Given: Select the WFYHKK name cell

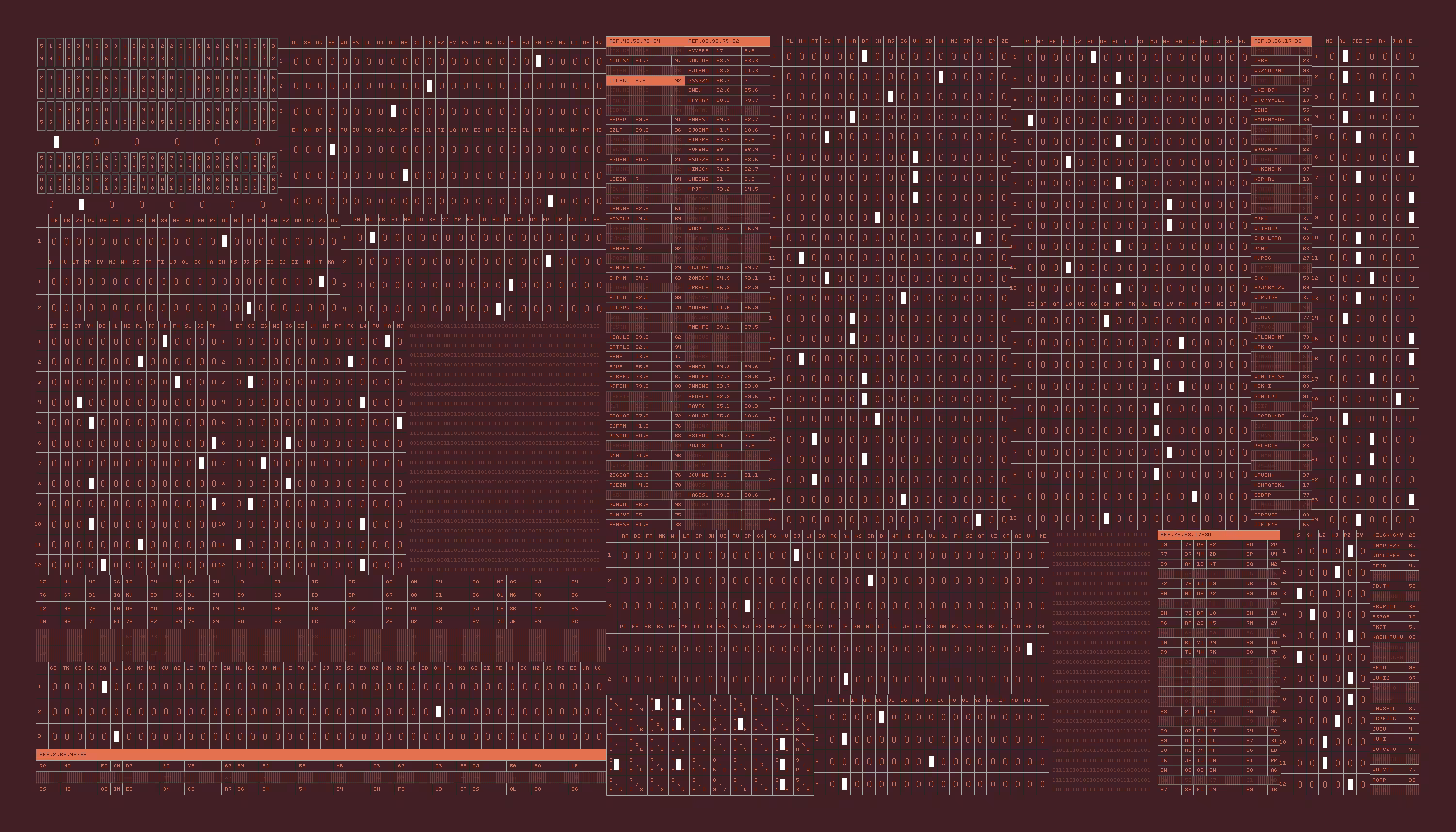Looking at the screenshot, I should [x=698, y=100].
